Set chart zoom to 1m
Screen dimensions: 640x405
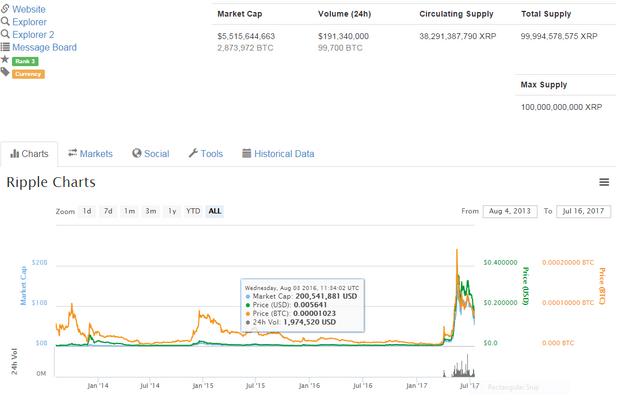click(129, 211)
